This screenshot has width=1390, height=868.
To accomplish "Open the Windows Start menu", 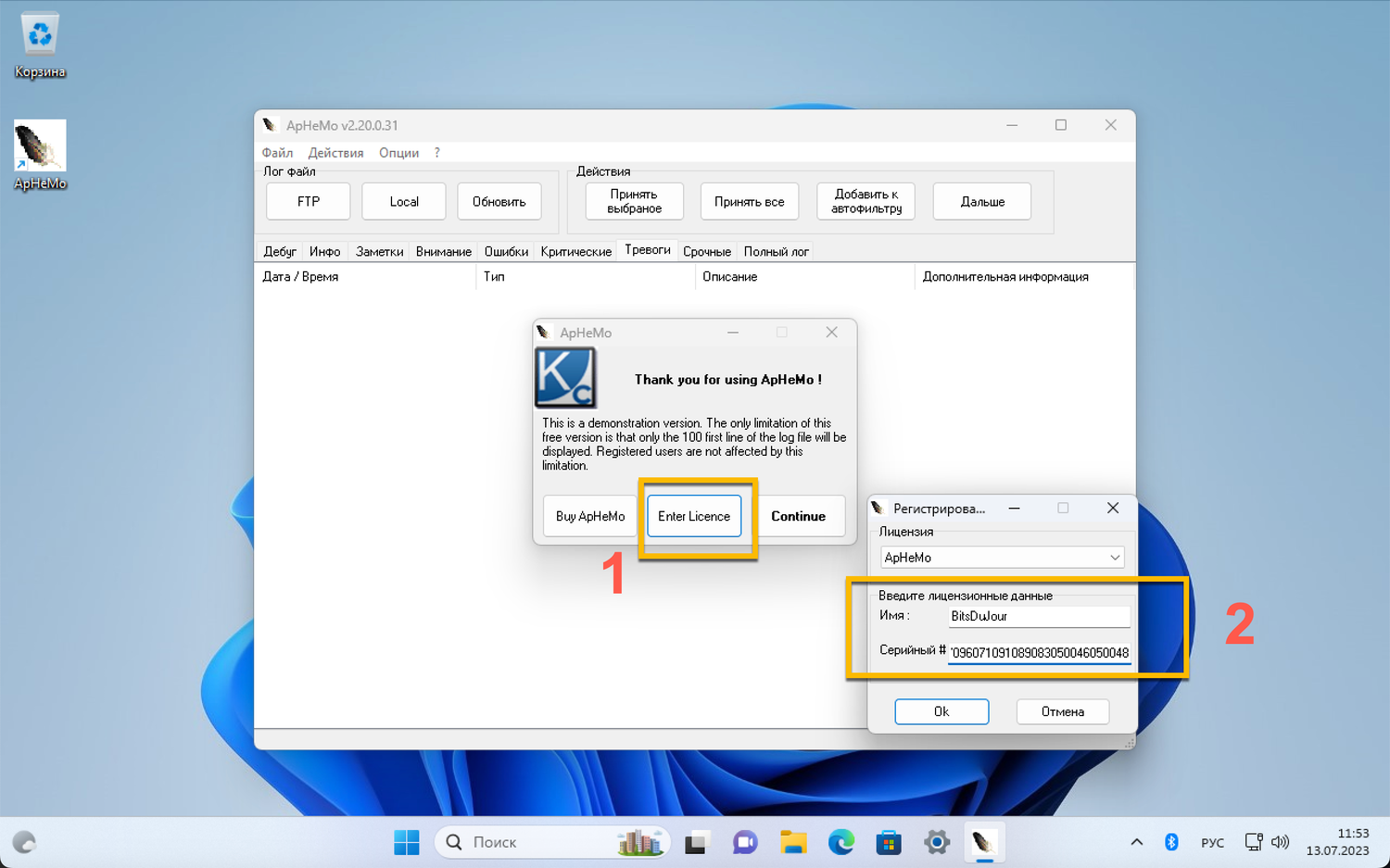I will [x=406, y=842].
